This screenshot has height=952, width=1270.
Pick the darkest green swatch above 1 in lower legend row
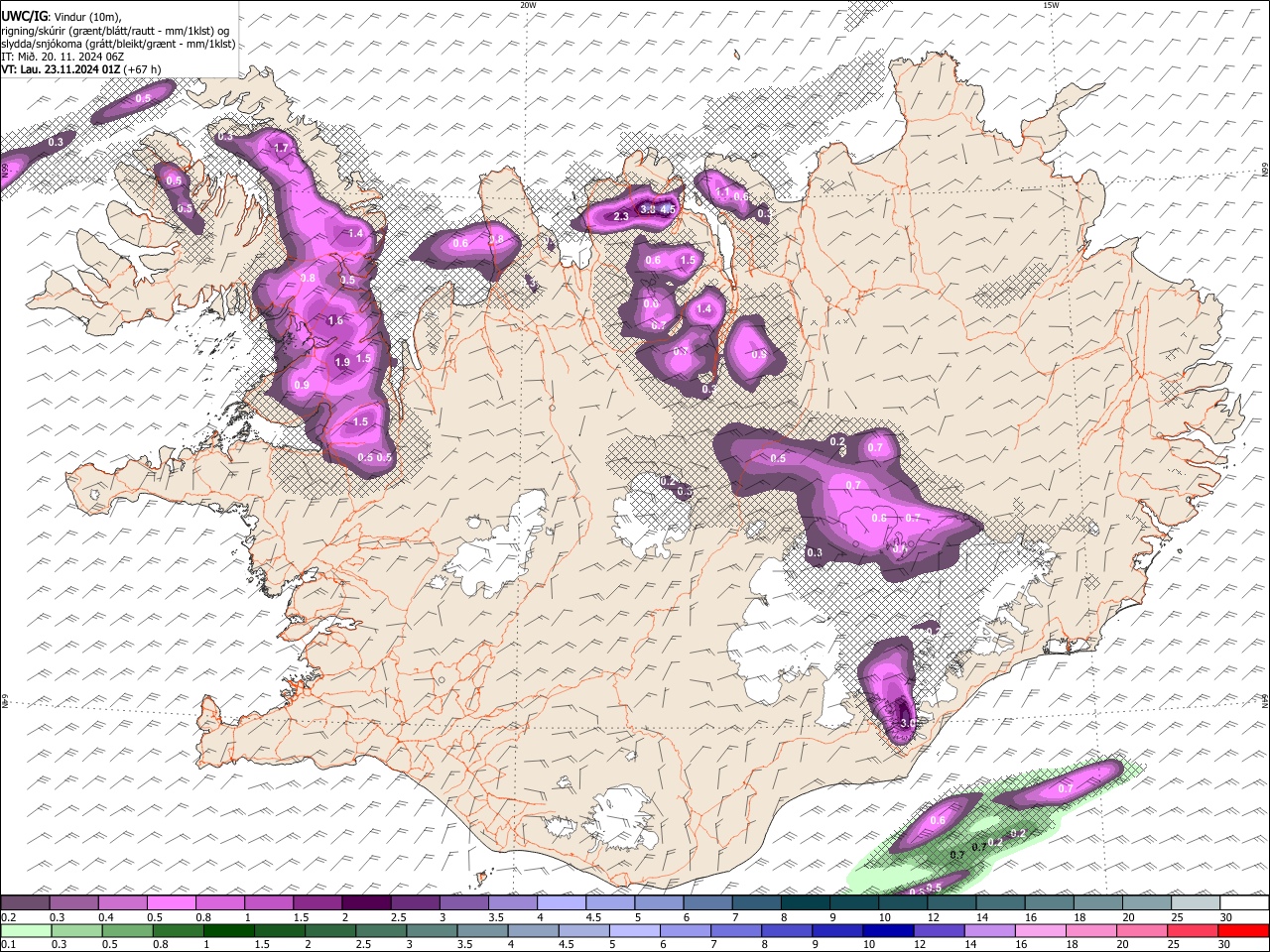pos(228,930)
